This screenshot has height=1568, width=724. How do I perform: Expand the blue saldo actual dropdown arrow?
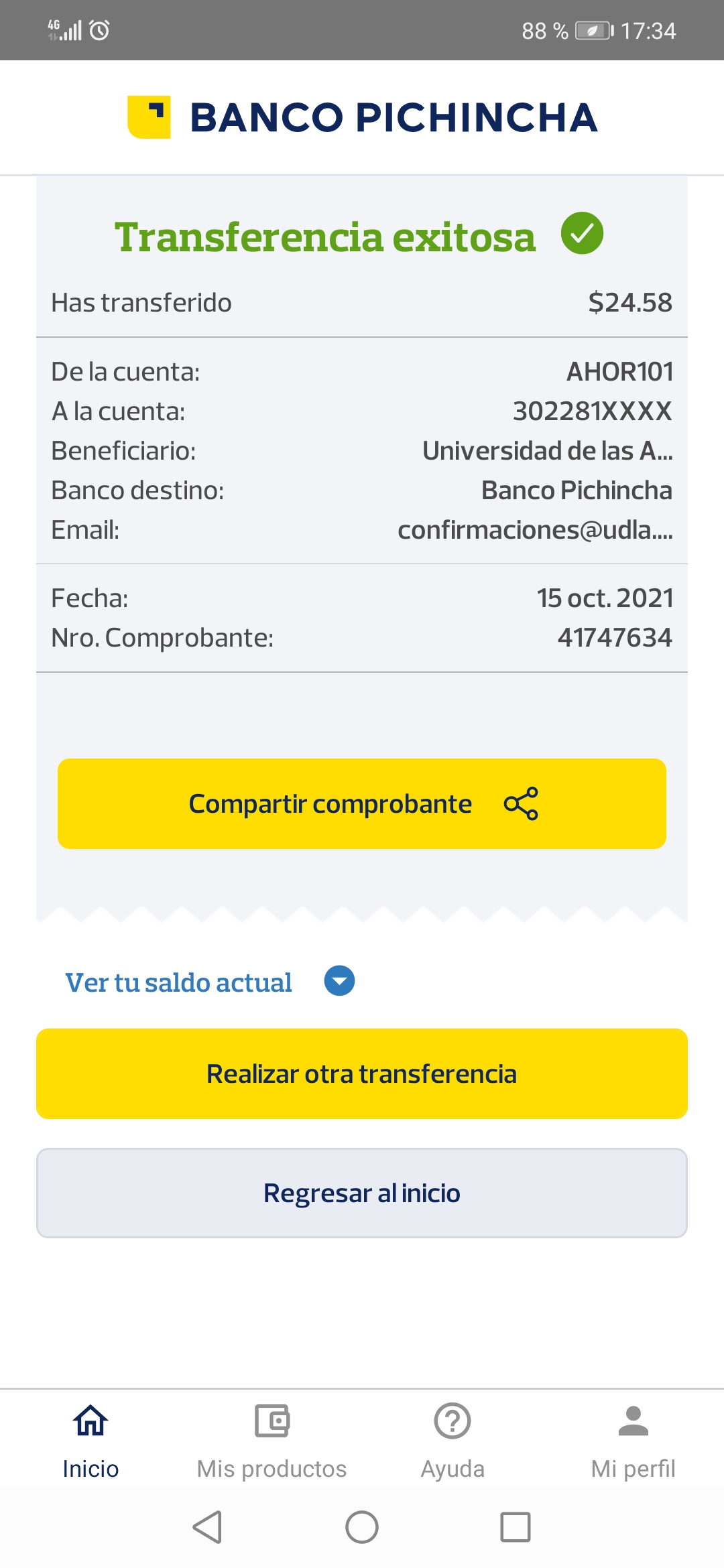point(339,981)
